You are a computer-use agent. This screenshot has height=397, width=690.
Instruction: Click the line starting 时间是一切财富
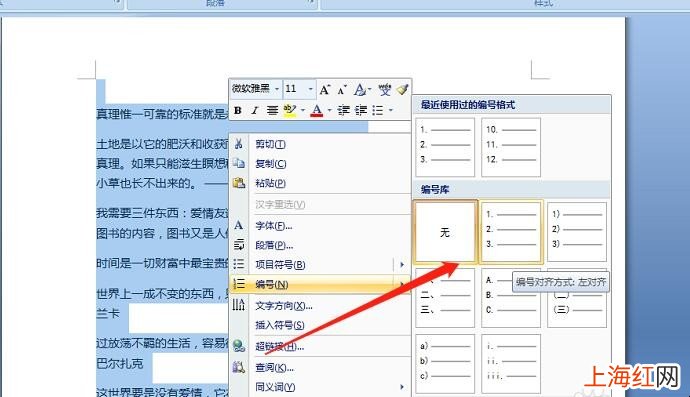click(x=162, y=263)
